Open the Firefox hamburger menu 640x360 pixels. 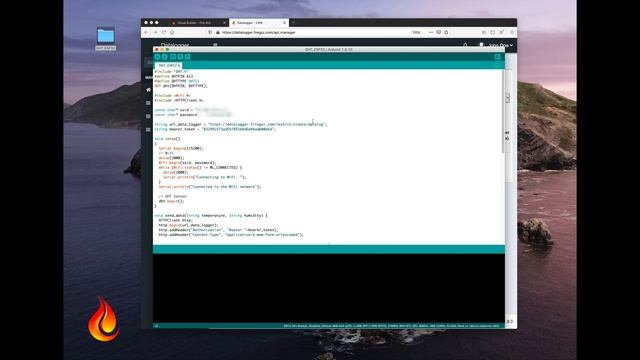(511, 32)
